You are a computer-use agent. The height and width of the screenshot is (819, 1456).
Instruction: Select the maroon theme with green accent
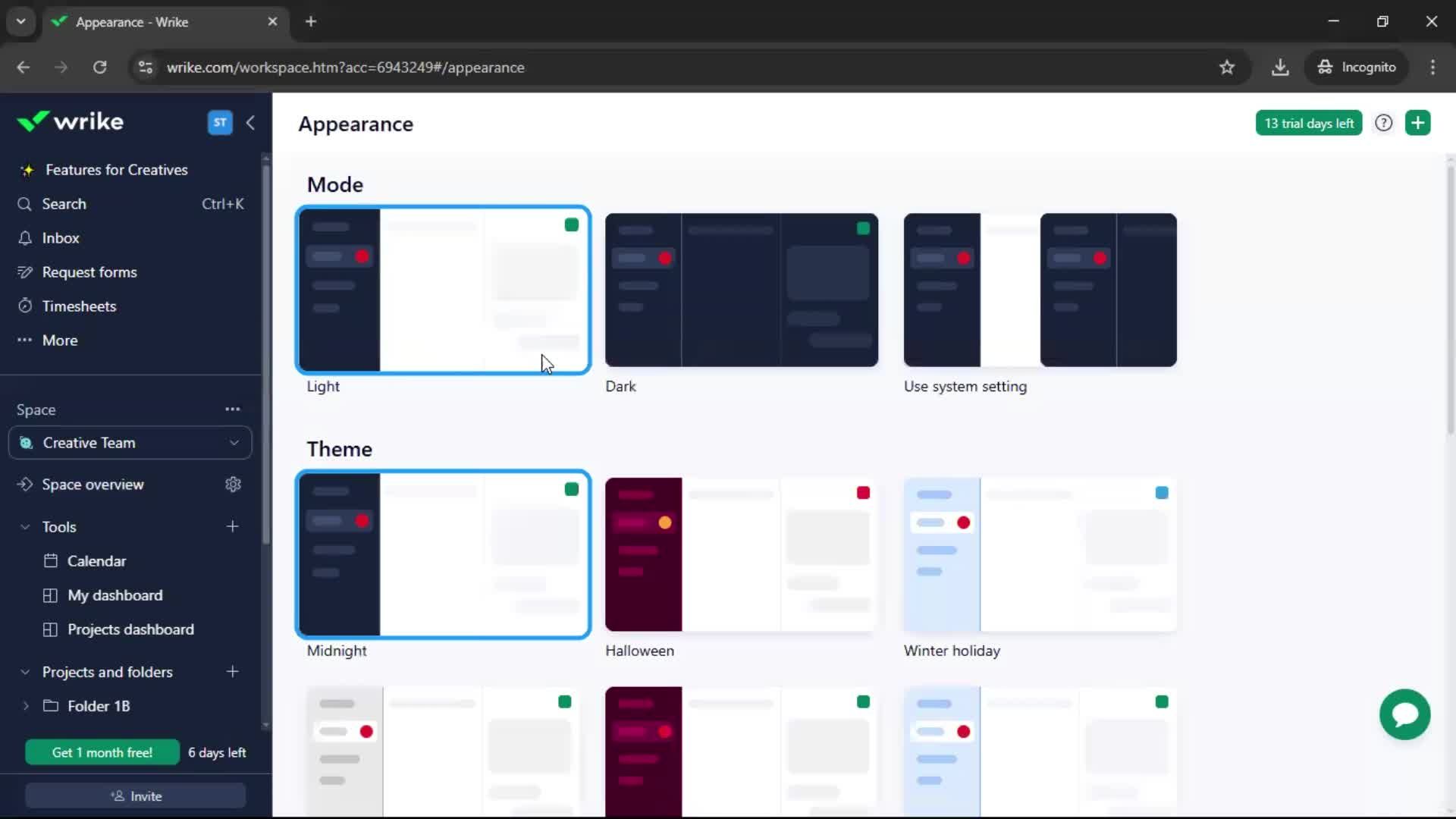[742, 751]
